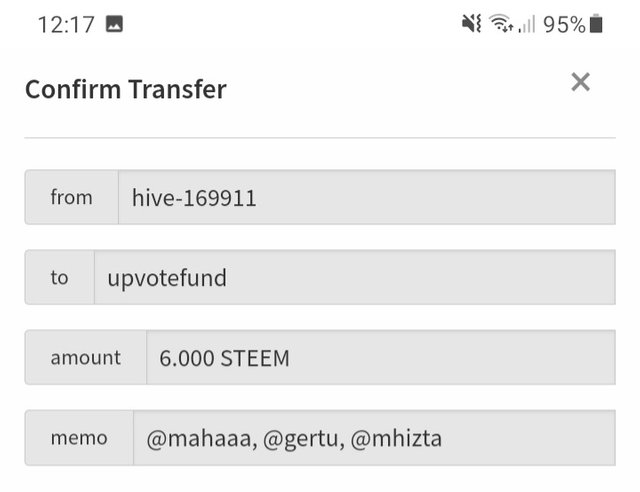Tap the 95% battery percentage text
This screenshot has width=640, height=492.
click(x=564, y=24)
